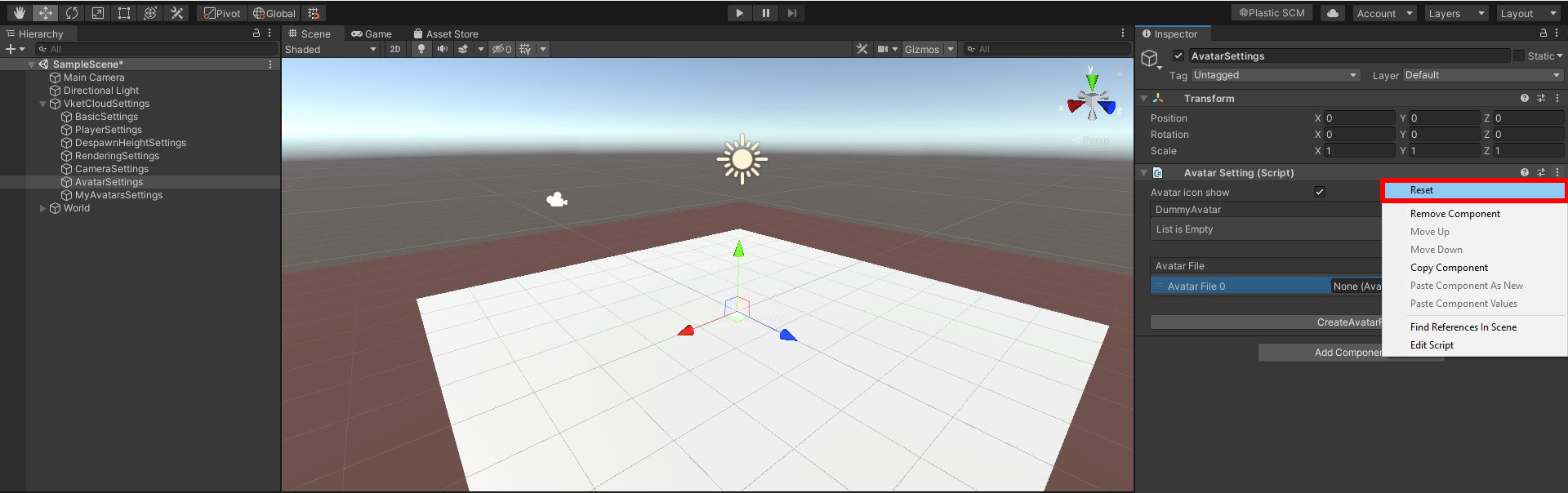The width and height of the screenshot is (1568, 493).
Task: Enable the Static checkbox
Action: 1519,56
